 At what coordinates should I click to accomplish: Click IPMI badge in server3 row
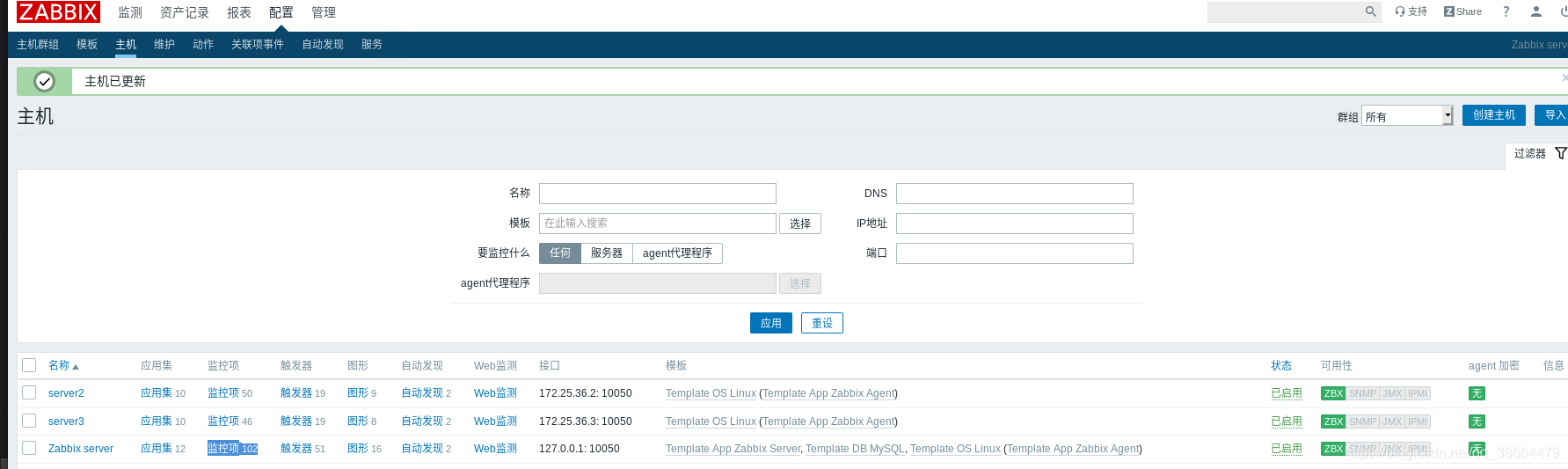tap(1418, 421)
